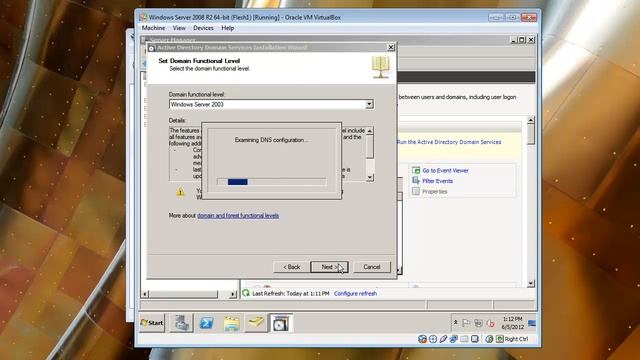Image resolution: width=640 pixels, height=360 pixels.
Task: Click the Filter Events link
Action: (437, 181)
